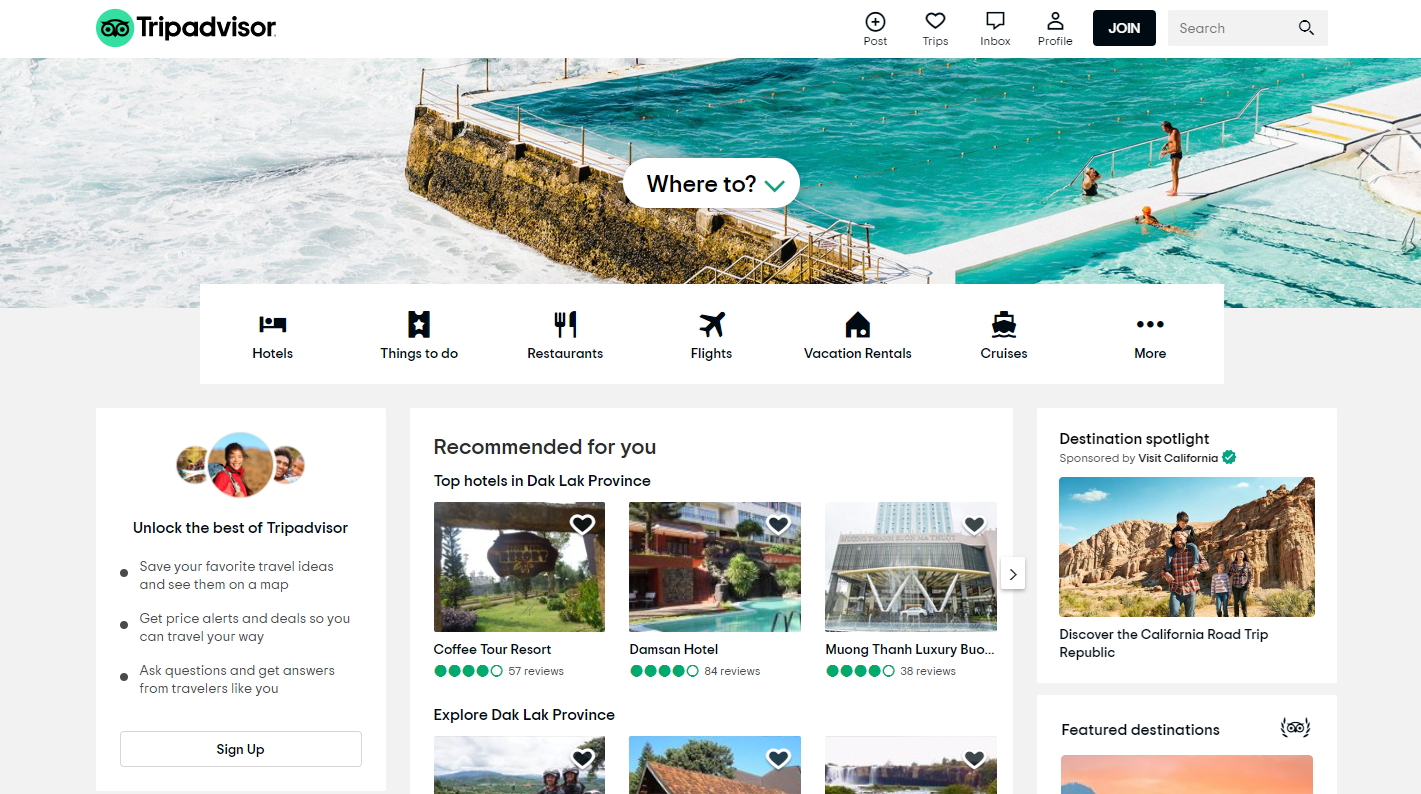Image resolution: width=1421 pixels, height=794 pixels.
Task: Save Muong Thanh Luxury hotel with heart
Action: [x=974, y=524]
